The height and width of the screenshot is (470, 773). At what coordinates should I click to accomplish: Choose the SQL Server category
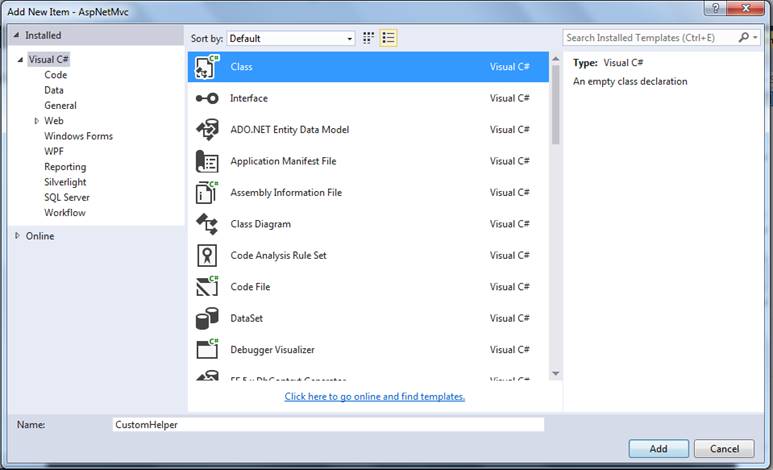pyautogui.click(x=67, y=197)
